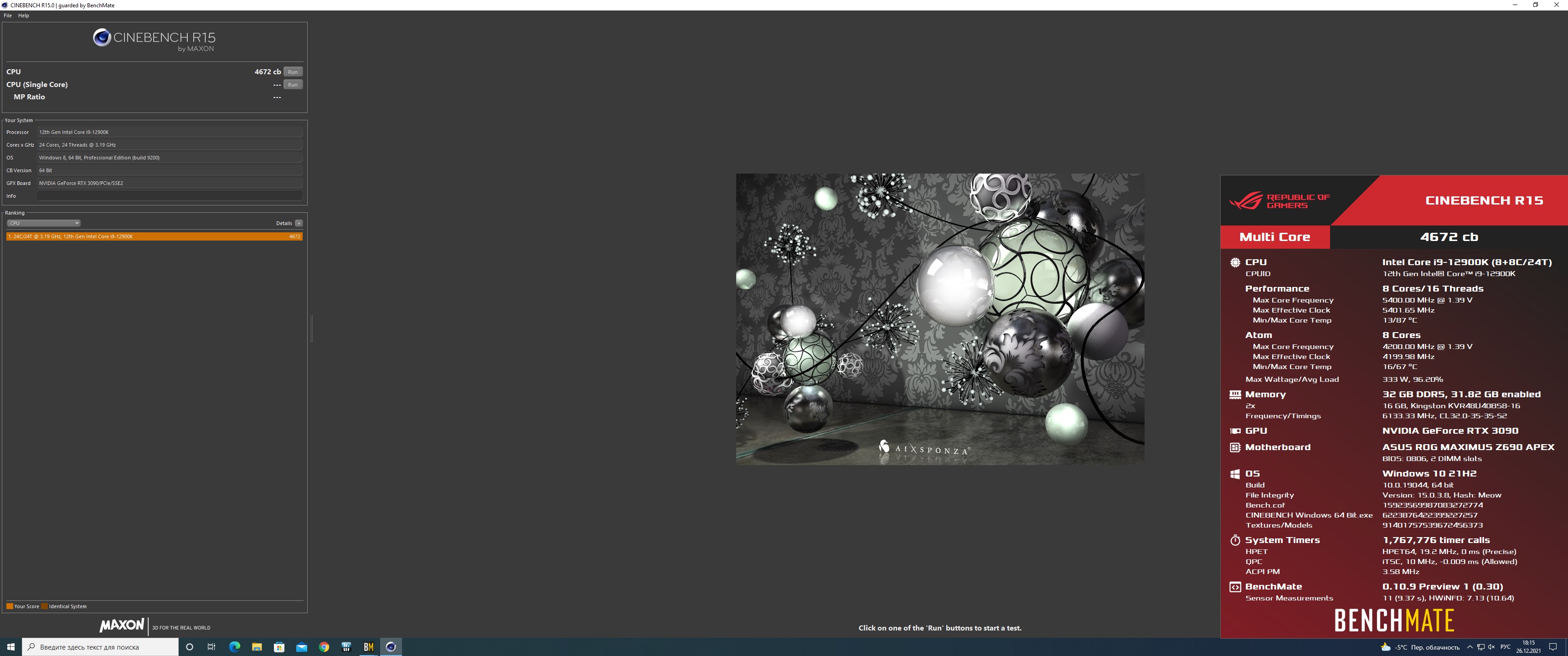The height and width of the screenshot is (656, 1568).
Task: Click the rendered spheres scene image
Action: pos(940,319)
